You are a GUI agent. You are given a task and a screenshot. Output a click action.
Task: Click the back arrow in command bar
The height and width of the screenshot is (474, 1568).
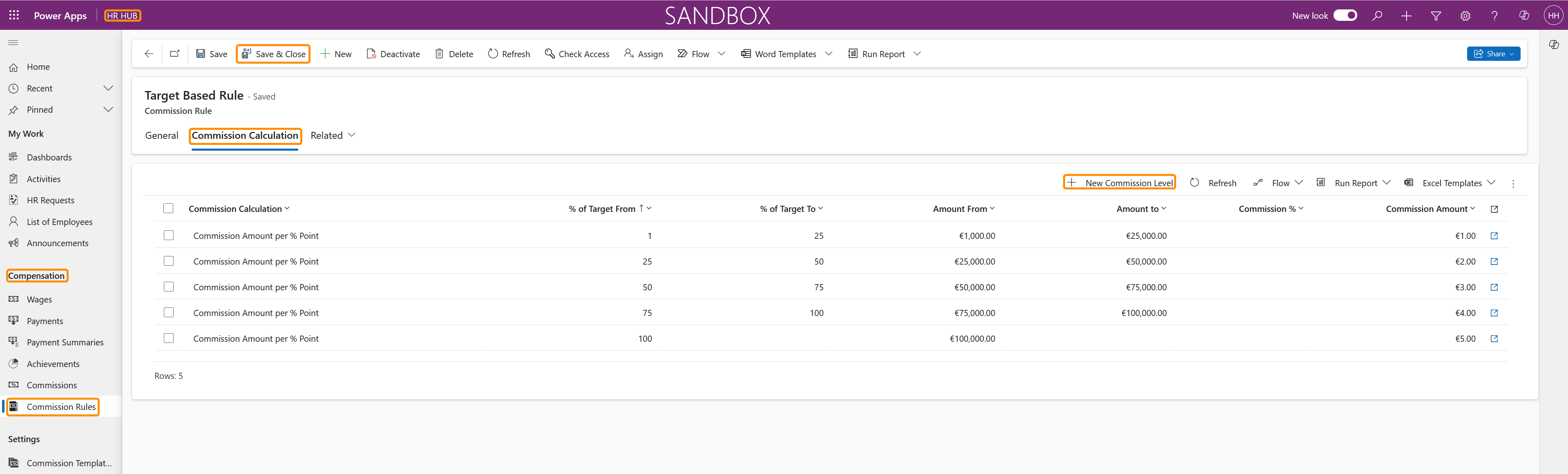[x=149, y=53]
